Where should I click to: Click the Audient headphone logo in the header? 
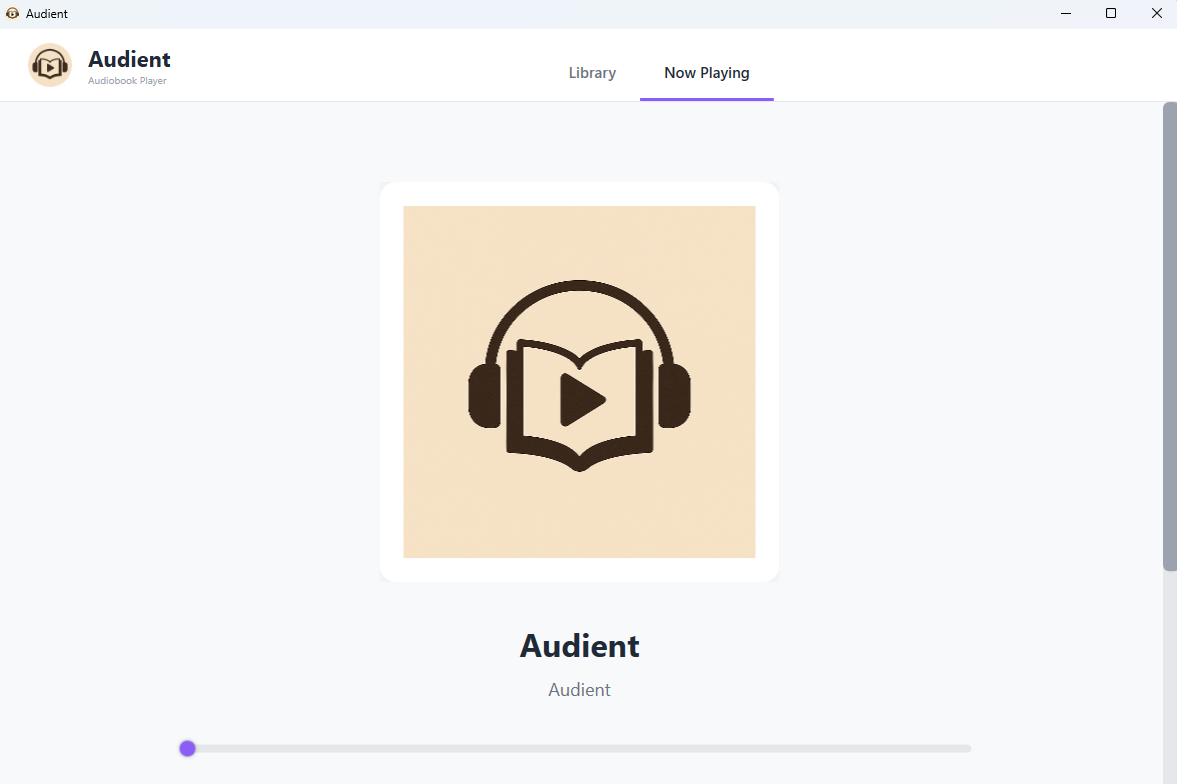[49, 64]
